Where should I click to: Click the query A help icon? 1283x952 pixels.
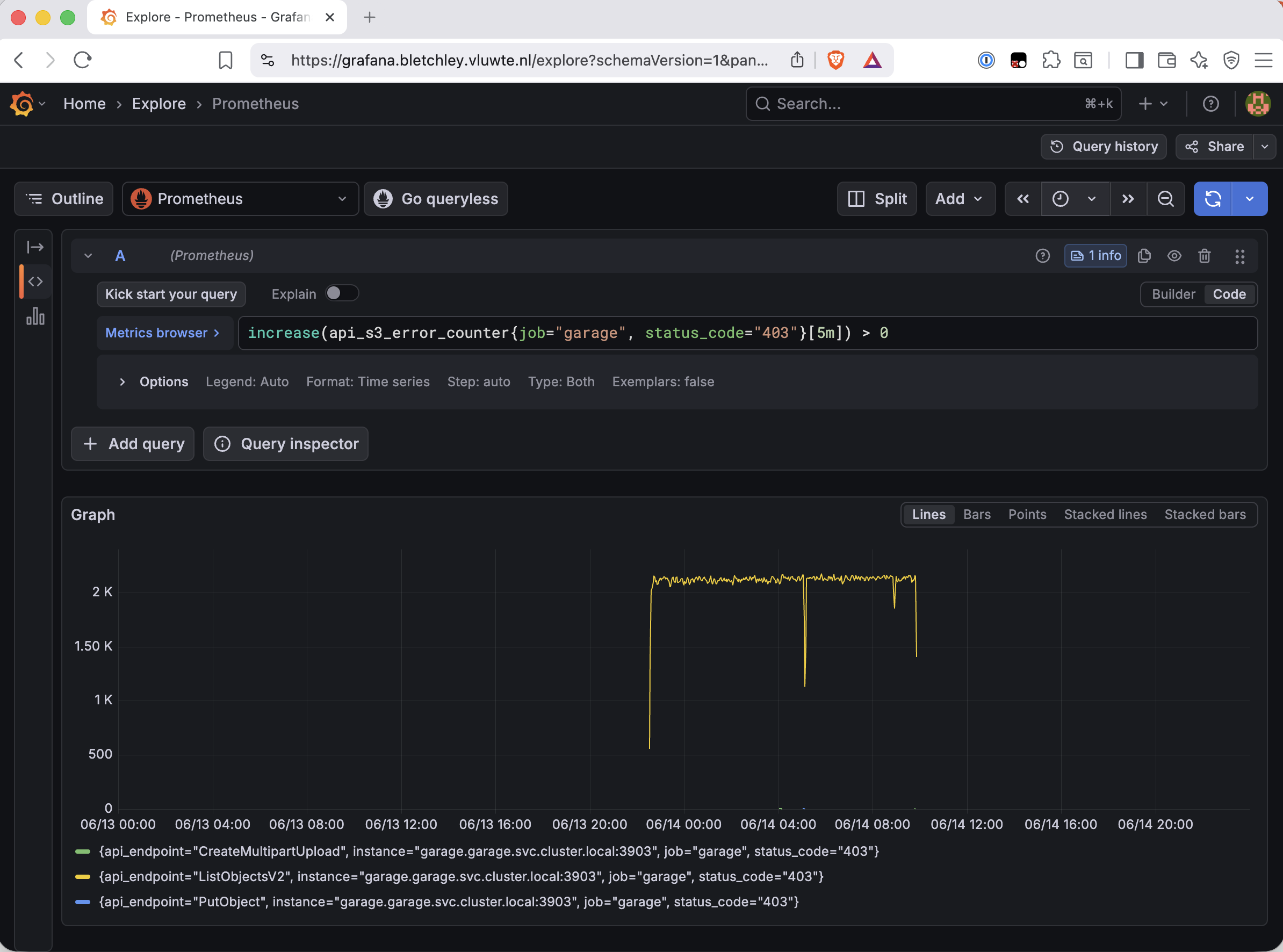point(1042,256)
